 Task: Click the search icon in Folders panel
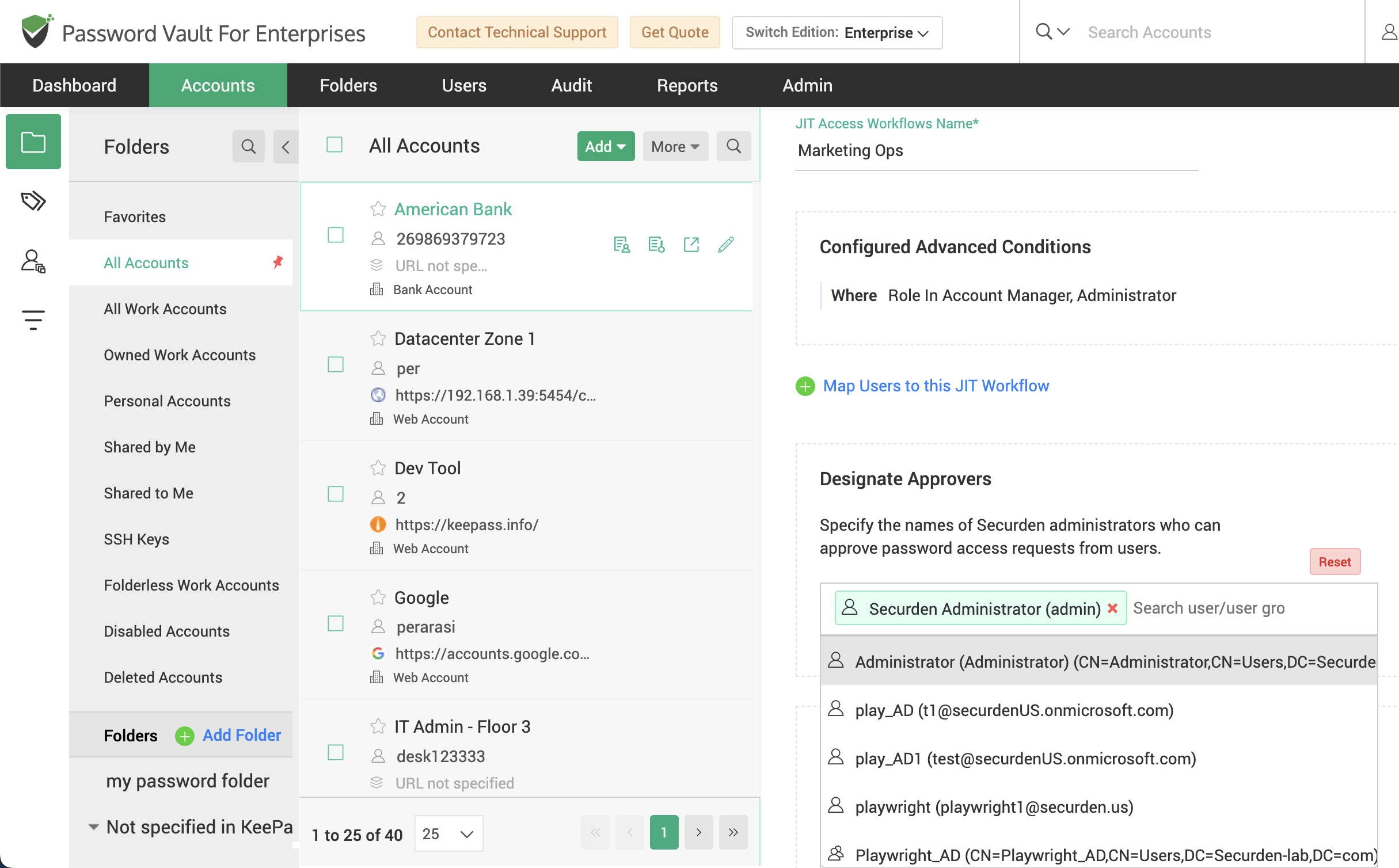248,147
